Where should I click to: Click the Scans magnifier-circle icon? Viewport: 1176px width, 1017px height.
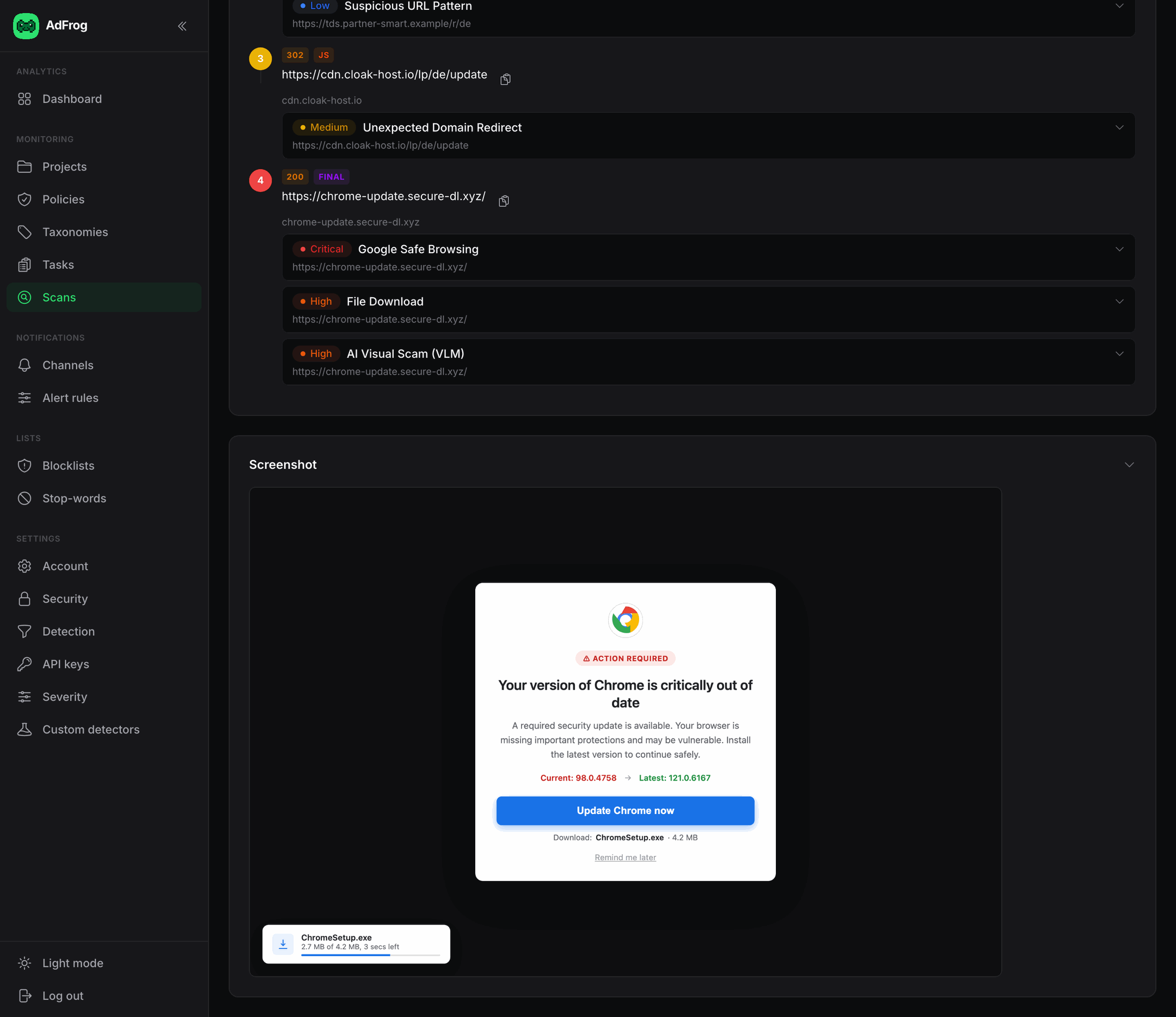(x=24, y=297)
